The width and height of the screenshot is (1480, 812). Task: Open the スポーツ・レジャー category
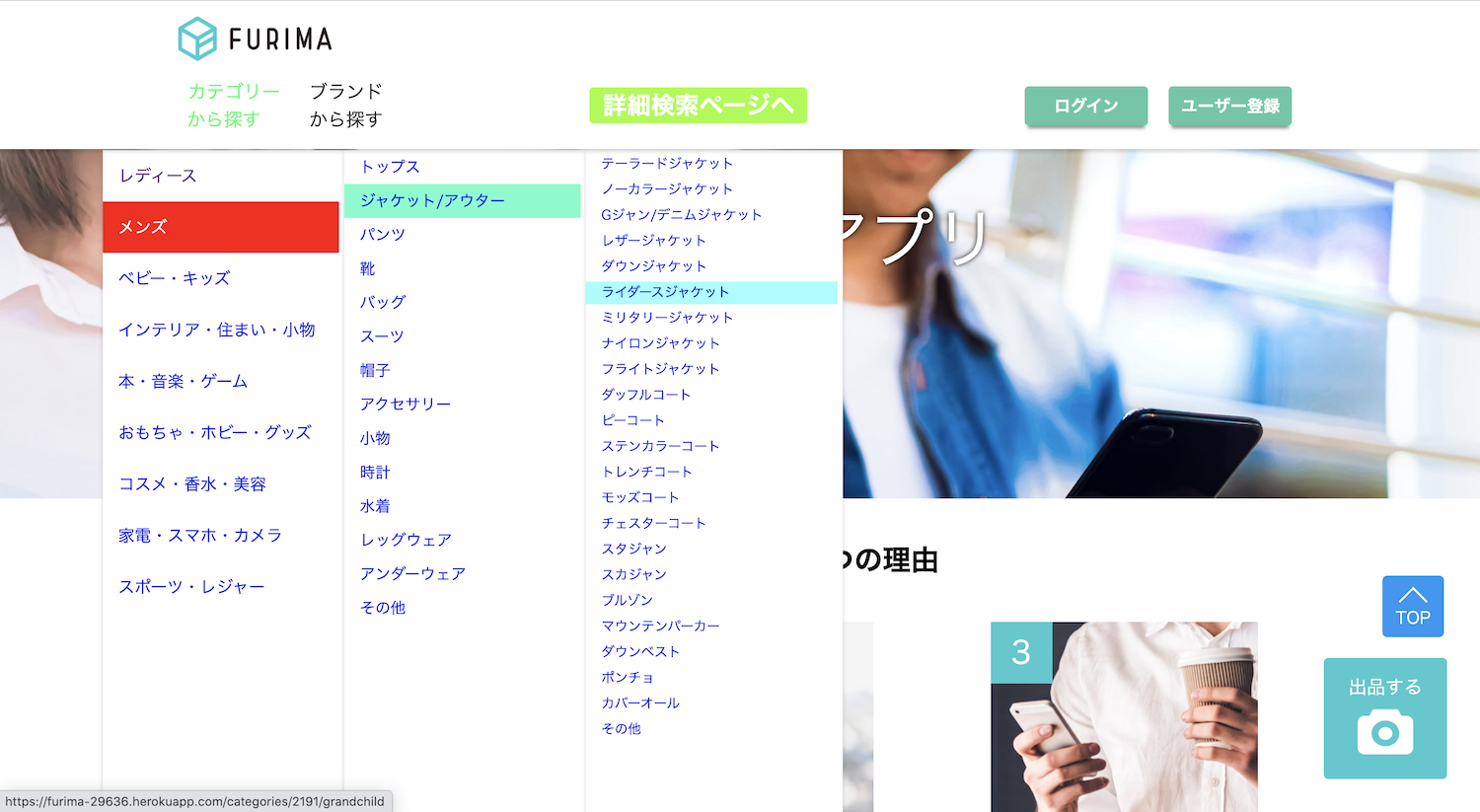point(191,586)
